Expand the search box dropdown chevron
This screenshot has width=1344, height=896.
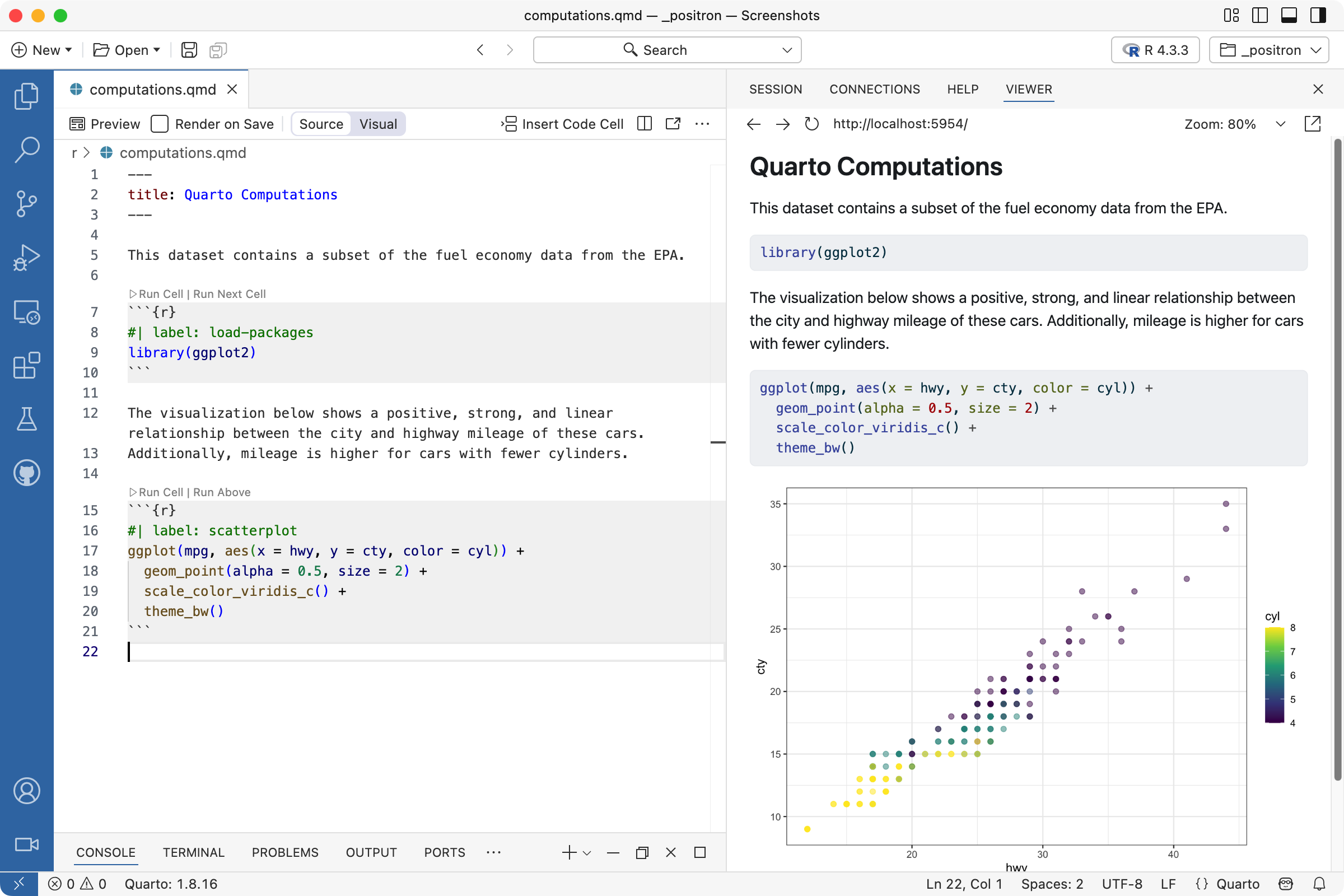(x=787, y=50)
